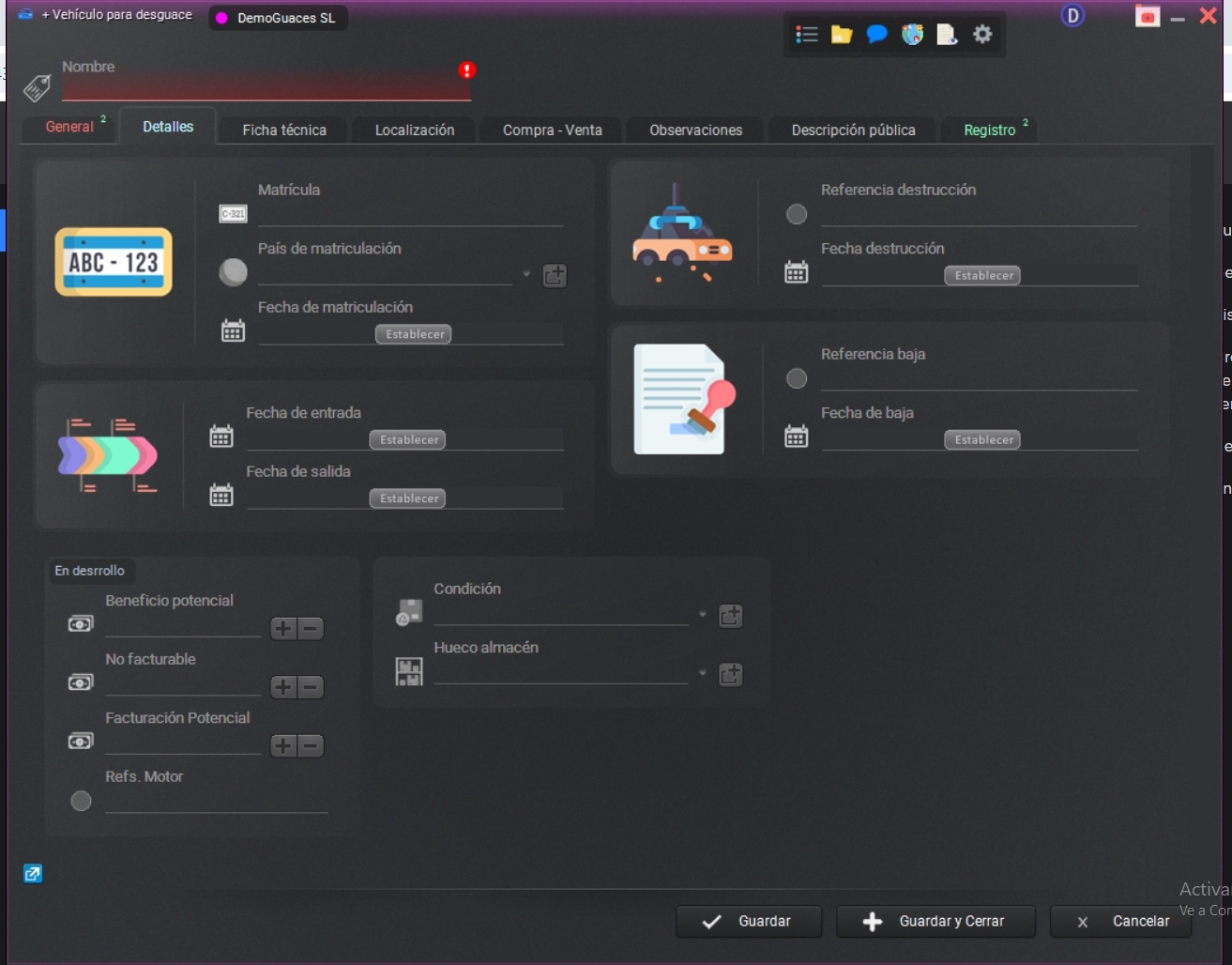Click the round indicator beside Referencia destrucción

pos(797,214)
